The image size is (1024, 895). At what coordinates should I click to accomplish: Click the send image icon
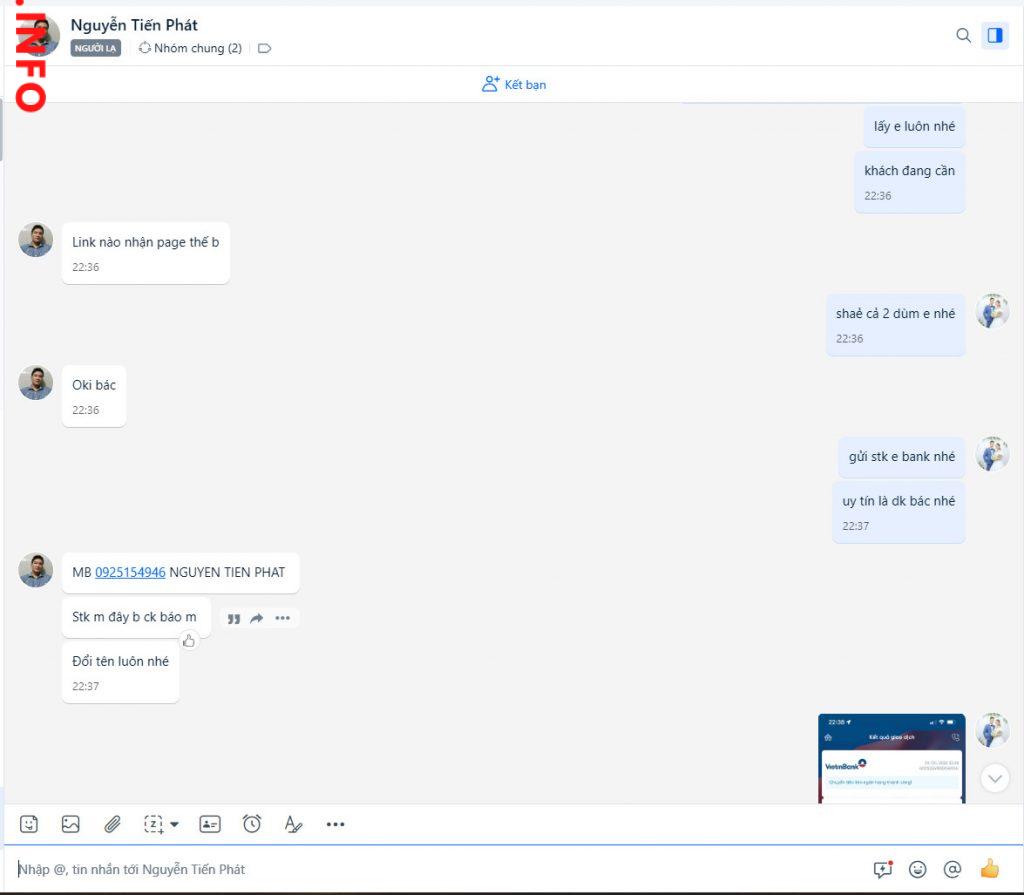70,824
